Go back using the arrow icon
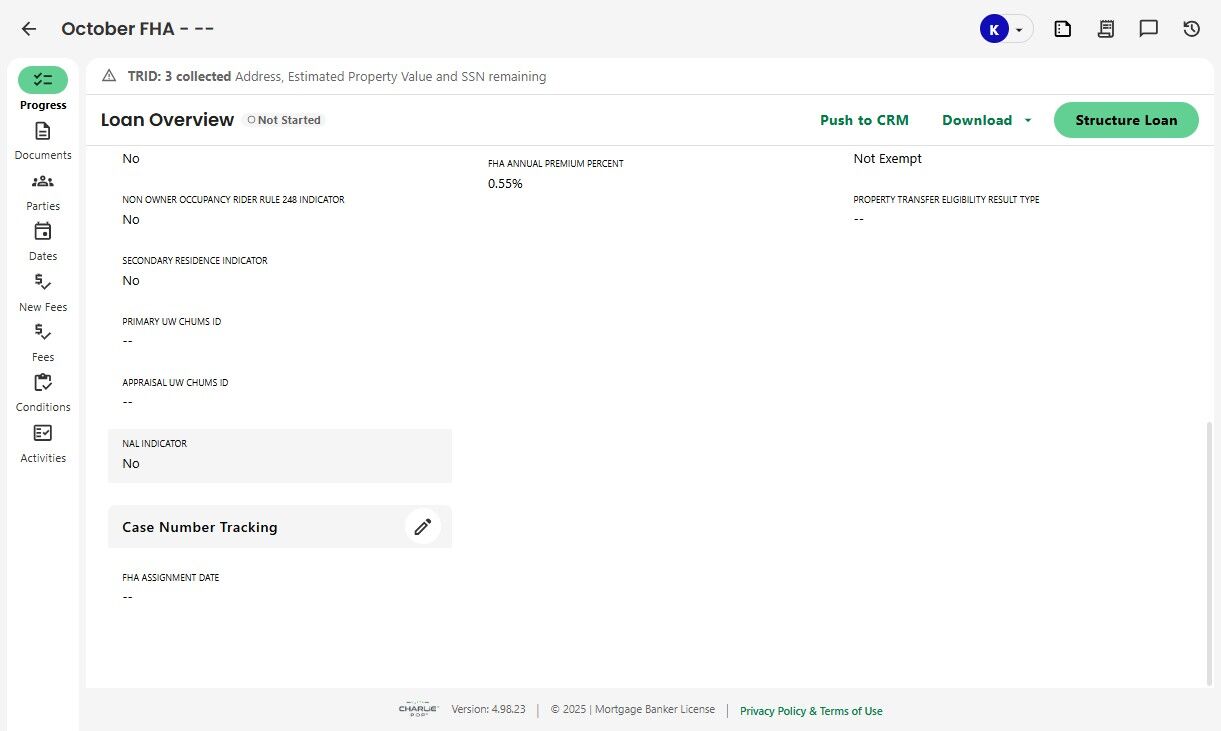The width and height of the screenshot is (1221, 731). coord(29,29)
